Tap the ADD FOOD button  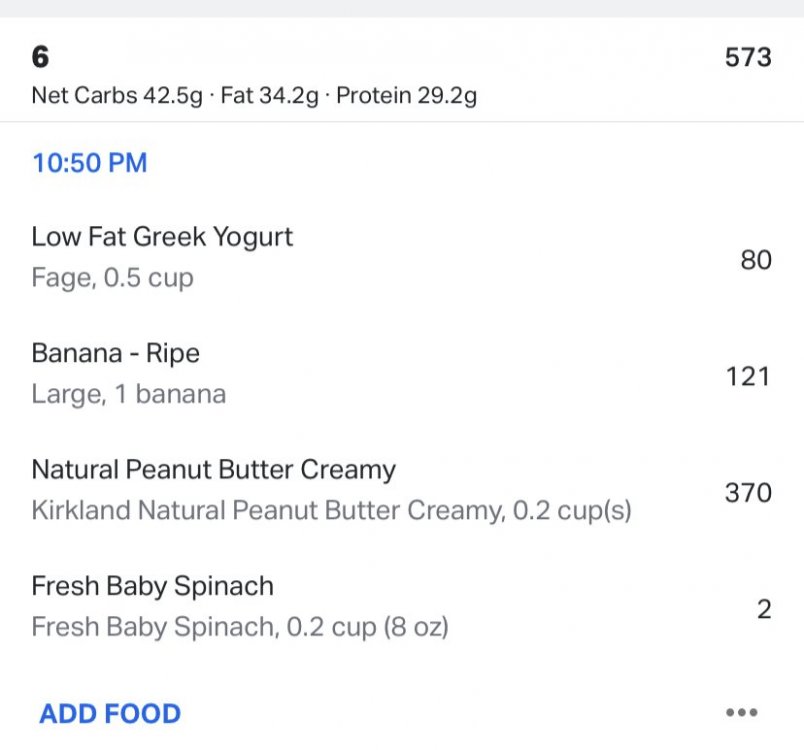110,714
